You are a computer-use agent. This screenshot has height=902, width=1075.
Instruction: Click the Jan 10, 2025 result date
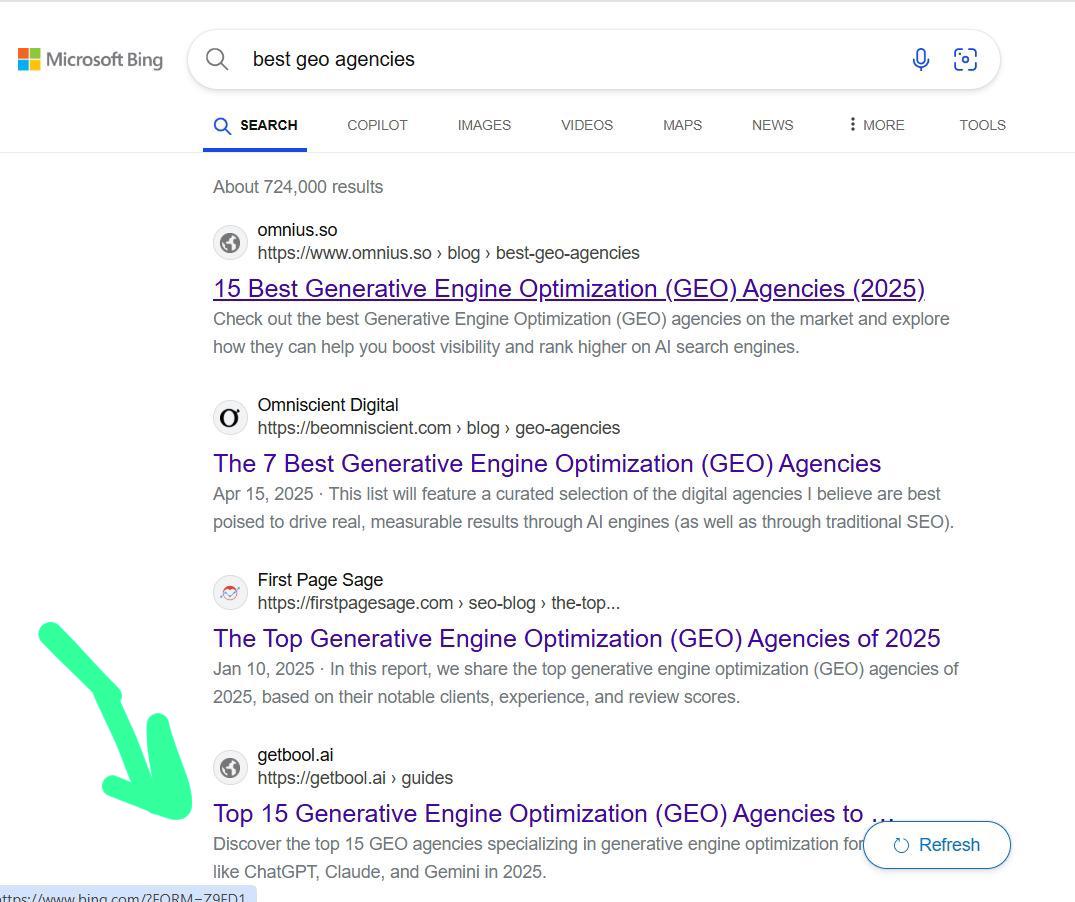[264, 669]
